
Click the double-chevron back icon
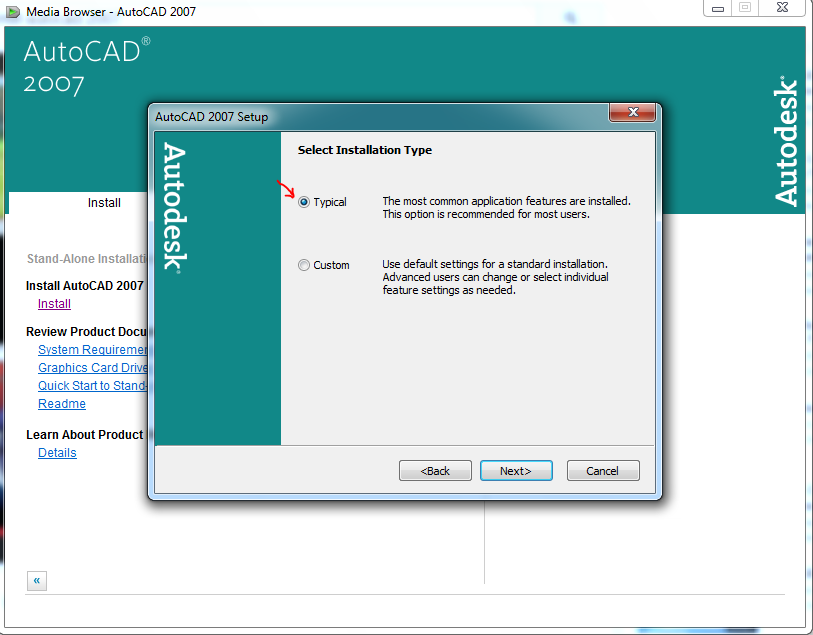coord(37,581)
